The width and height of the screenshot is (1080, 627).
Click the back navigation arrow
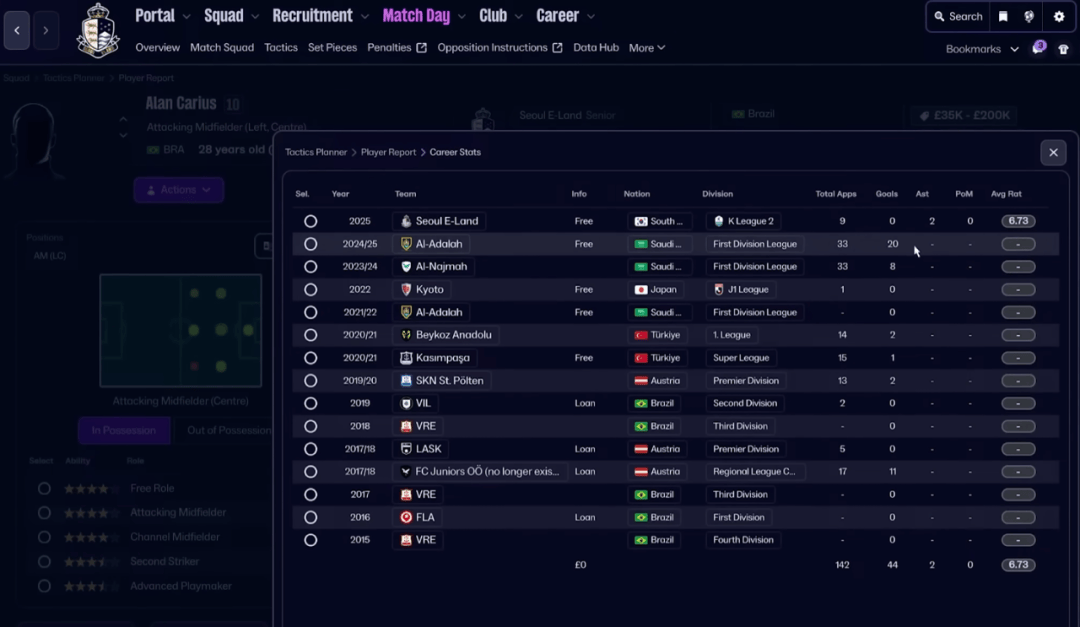(17, 30)
